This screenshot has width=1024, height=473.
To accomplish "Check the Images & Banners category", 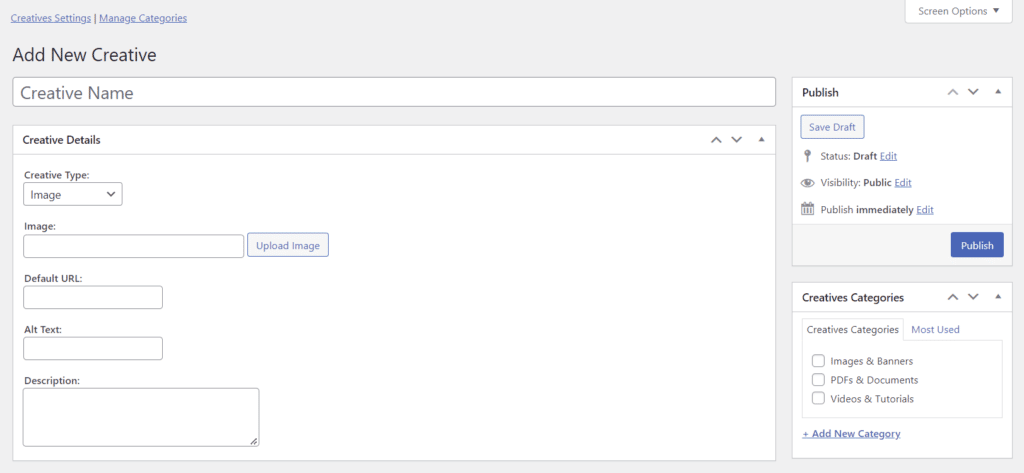I will coord(818,361).
